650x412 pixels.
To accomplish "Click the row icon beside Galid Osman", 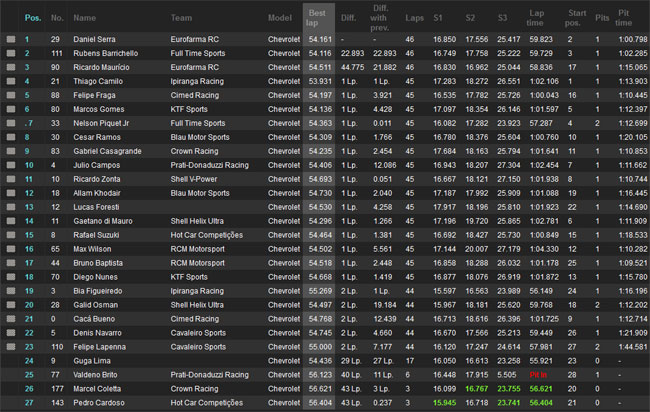I will pyautogui.click(x=11, y=305).
